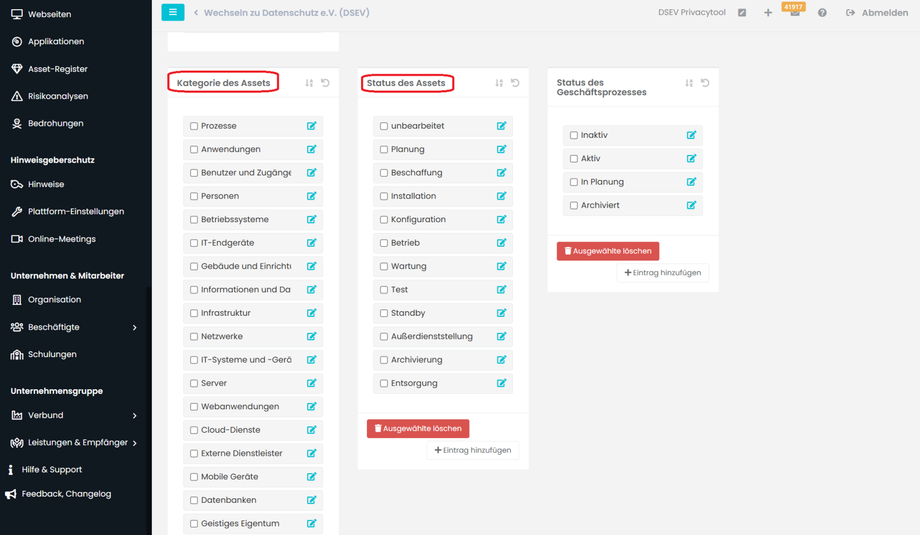Expand the Beschäftigte submenu
Viewport: 920px width, 535px height.
[x=134, y=327]
